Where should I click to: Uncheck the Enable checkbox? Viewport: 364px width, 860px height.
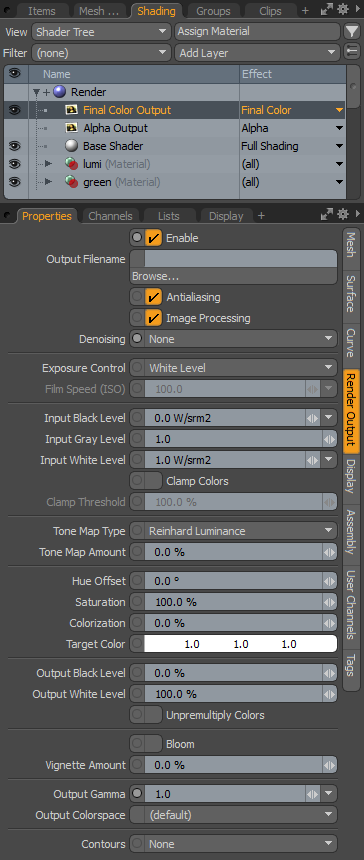click(x=154, y=238)
